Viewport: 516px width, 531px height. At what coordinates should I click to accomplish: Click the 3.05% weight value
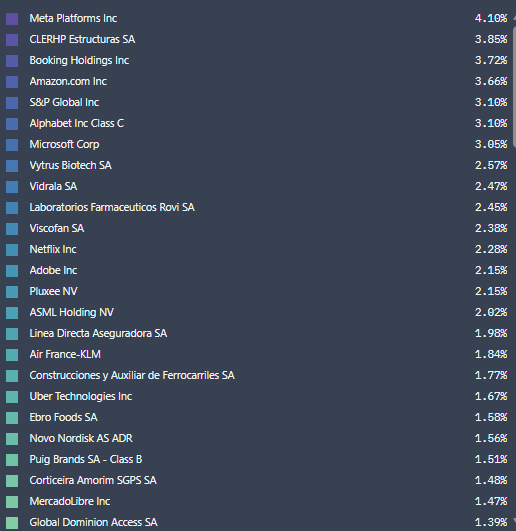point(491,144)
